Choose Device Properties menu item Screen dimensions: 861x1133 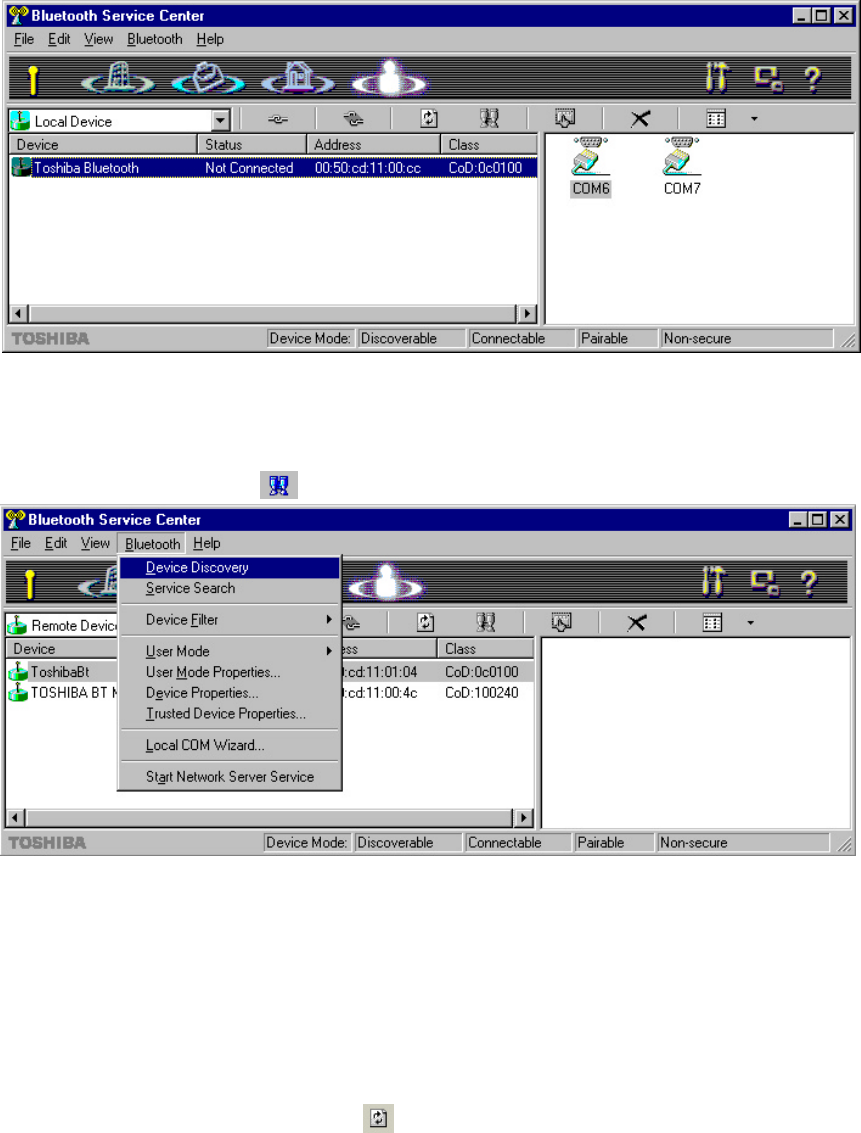[x=229, y=693]
